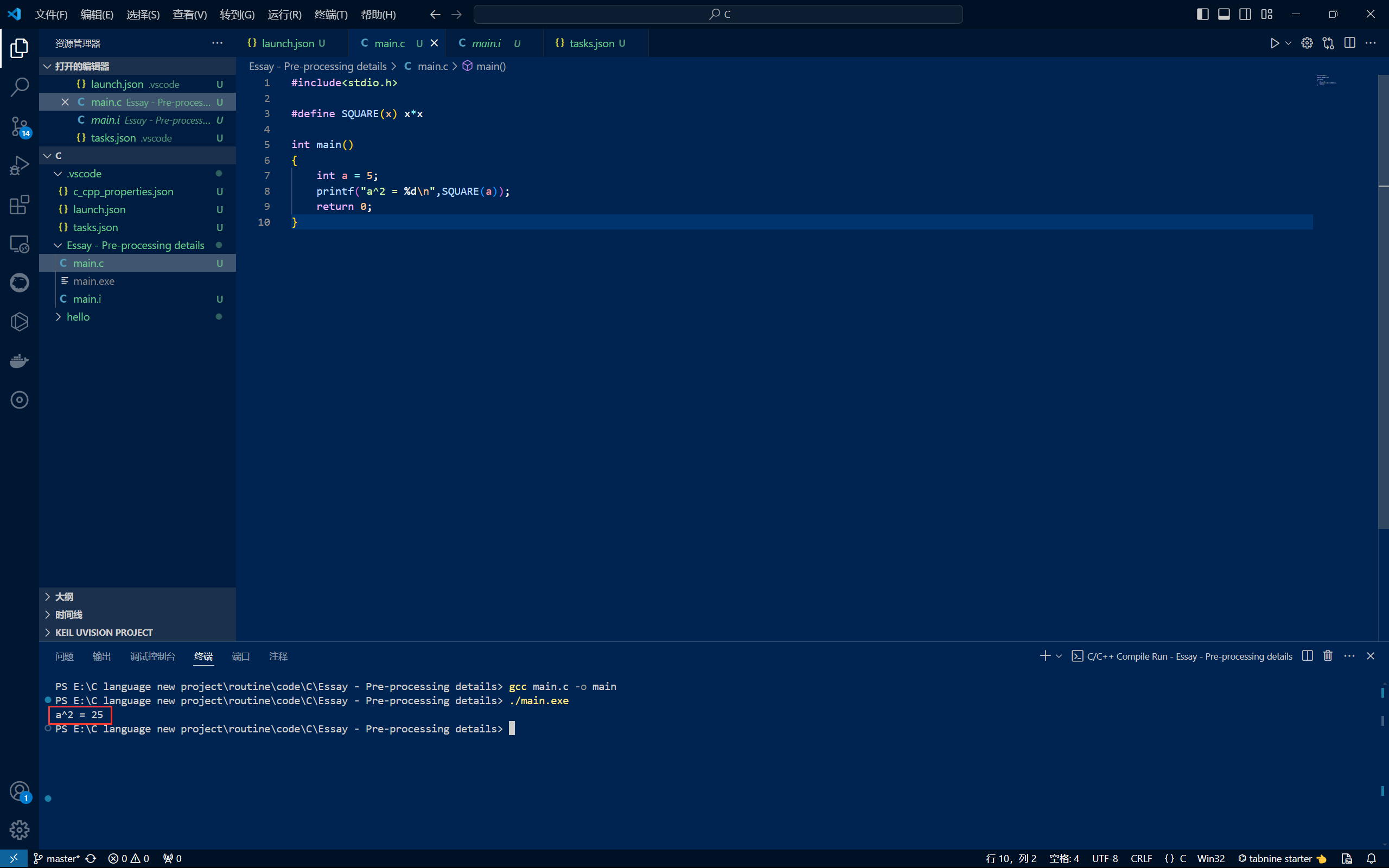Open notifications bell in status bar
Image resolution: width=1389 pixels, height=868 pixels.
tap(1371, 858)
